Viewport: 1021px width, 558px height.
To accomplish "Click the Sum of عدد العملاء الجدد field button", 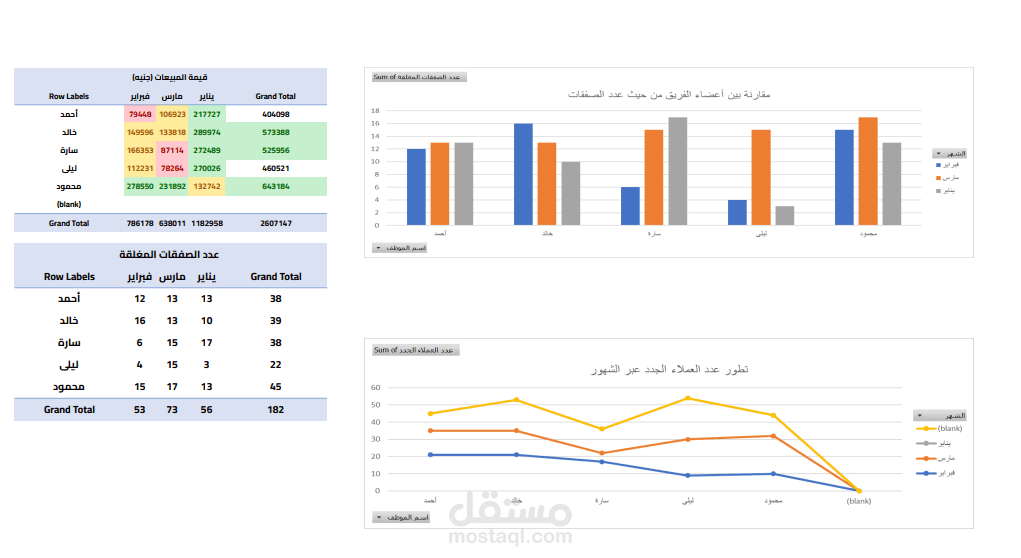I will point(415,350).
